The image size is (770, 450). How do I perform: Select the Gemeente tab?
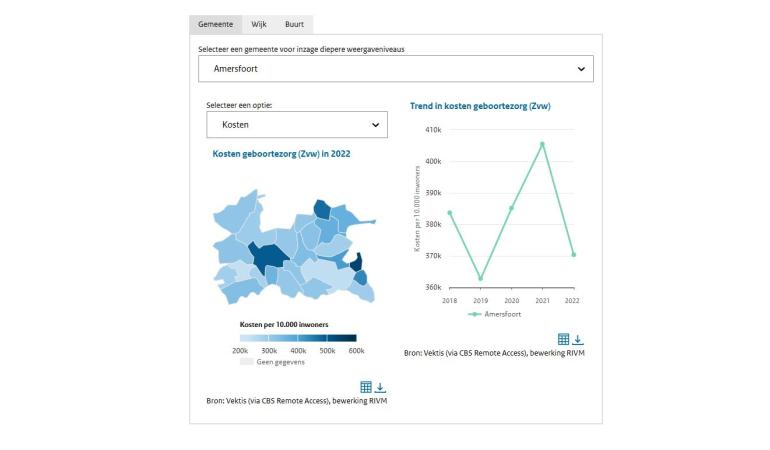coord(216,24)
